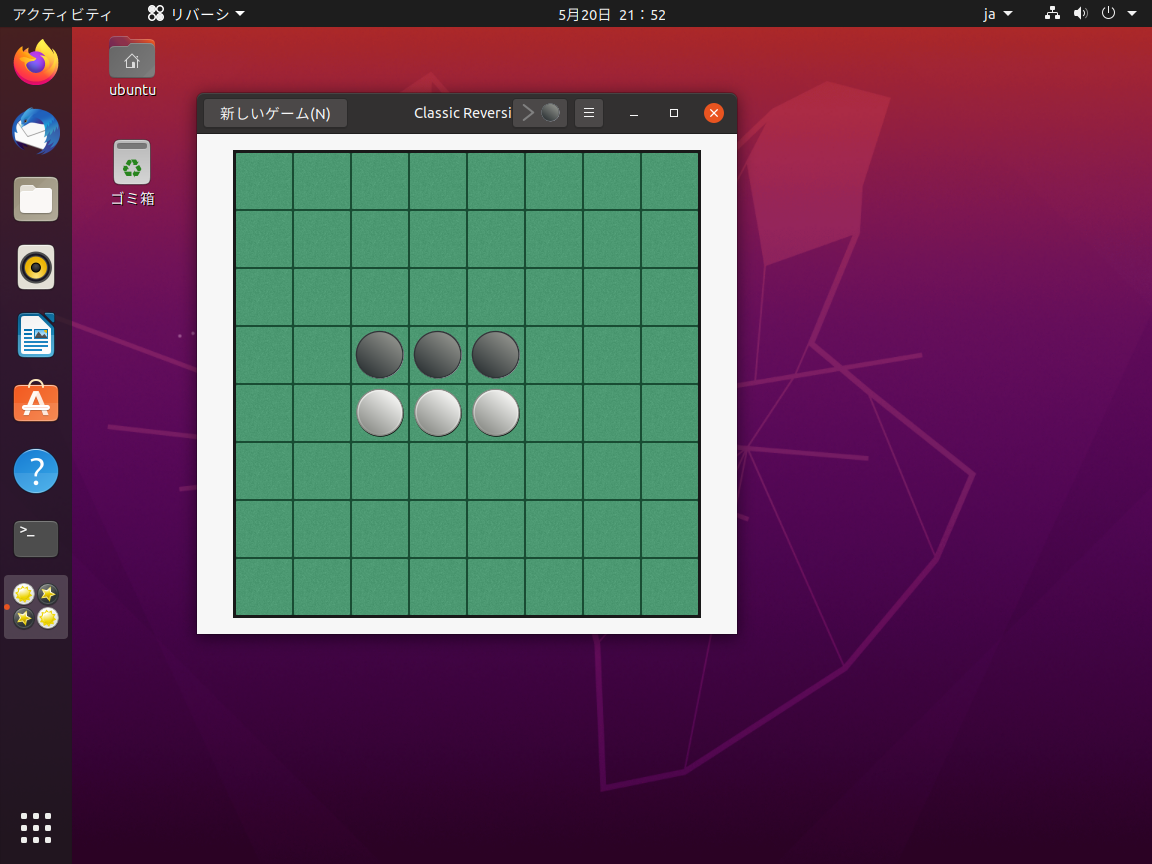
Task: Open the hamburger menu in Reversi
Action: click(x=588, y=113)
